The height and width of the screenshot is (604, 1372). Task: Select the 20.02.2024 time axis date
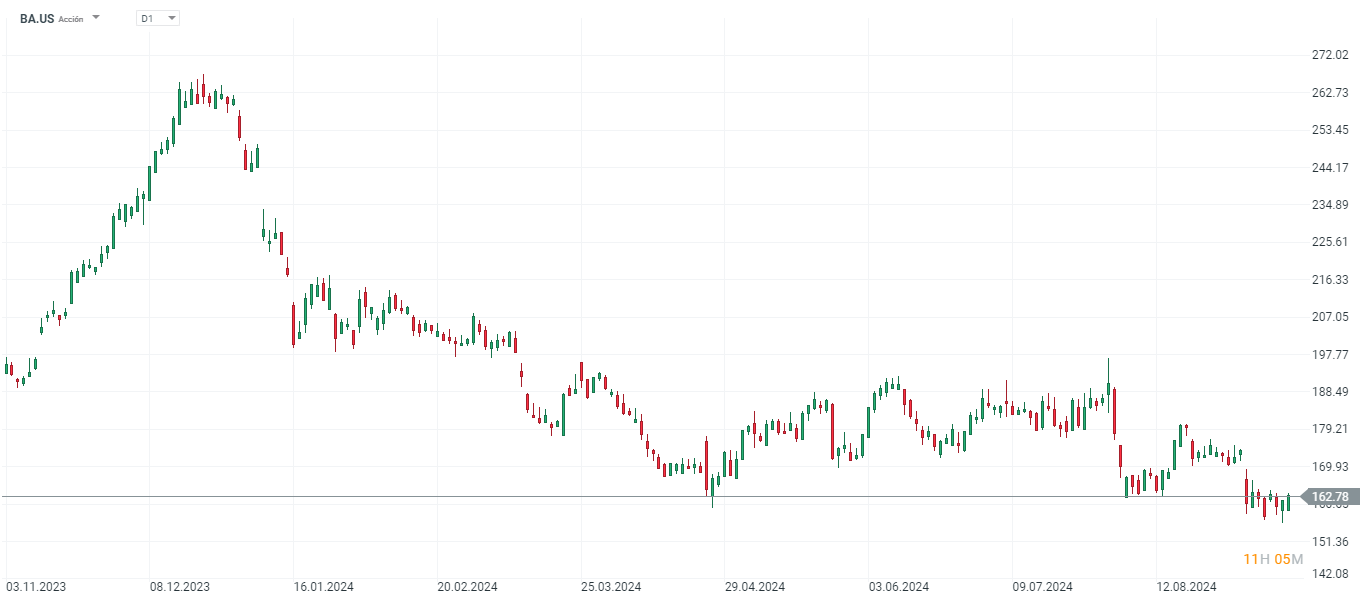click(x=468, y=587)
